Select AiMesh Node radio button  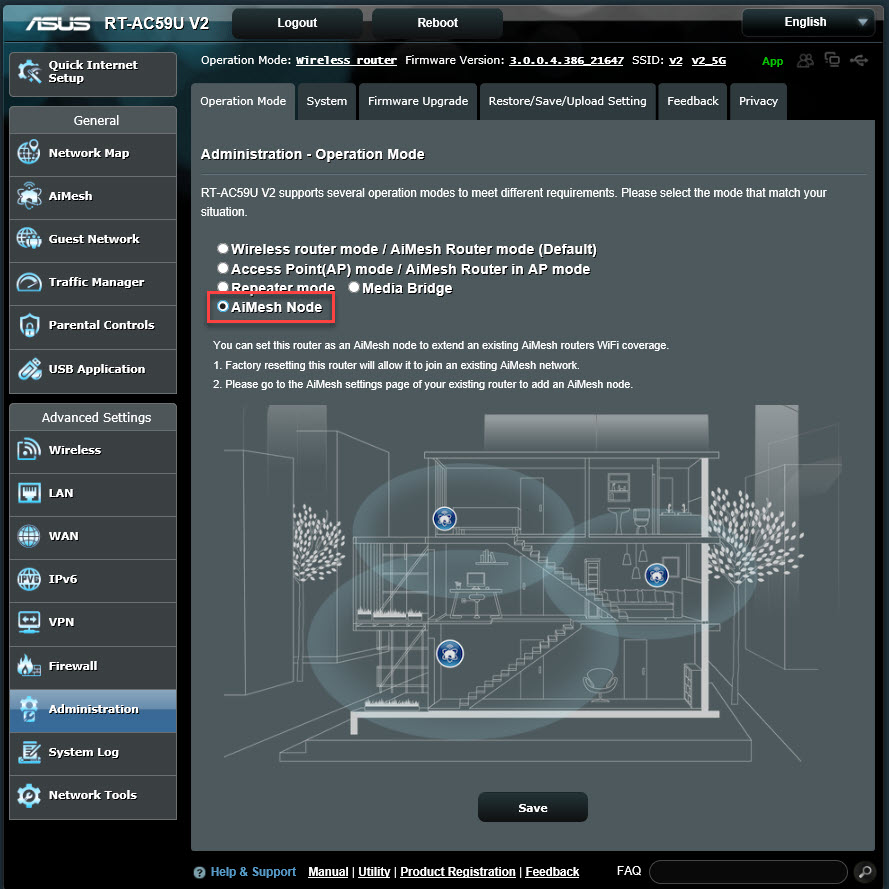tap(223, 306)
